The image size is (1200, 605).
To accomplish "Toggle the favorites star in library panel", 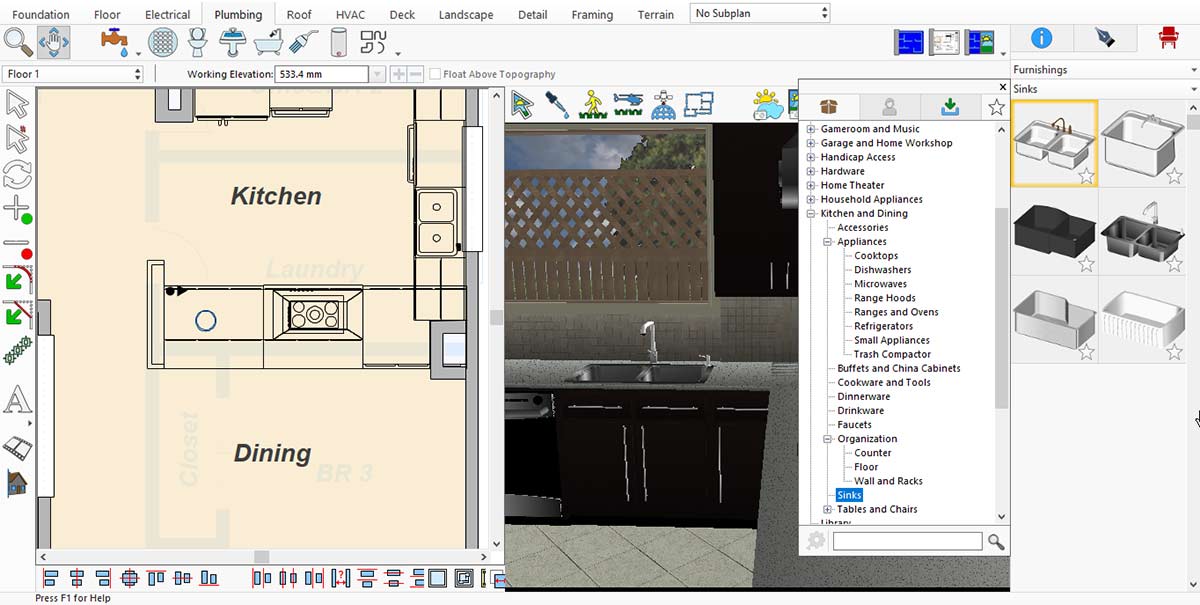I will coord(996,108).
